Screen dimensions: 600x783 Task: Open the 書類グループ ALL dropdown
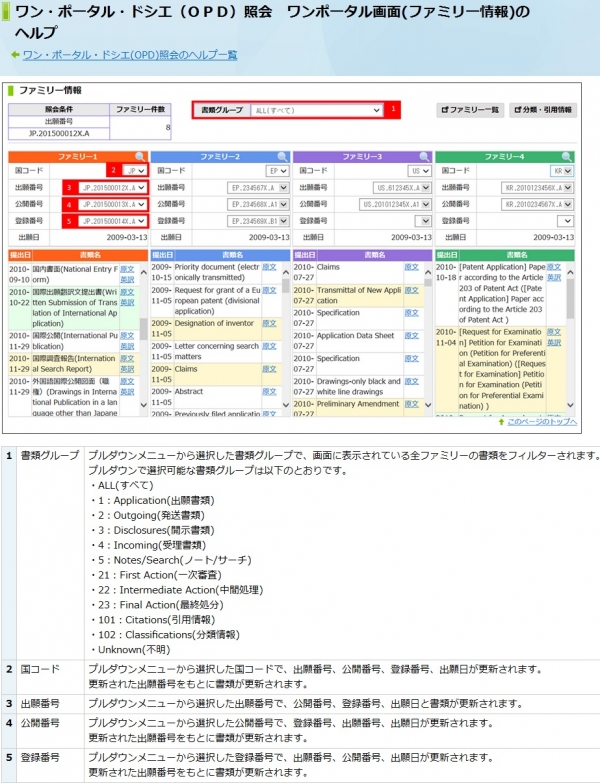317,110
